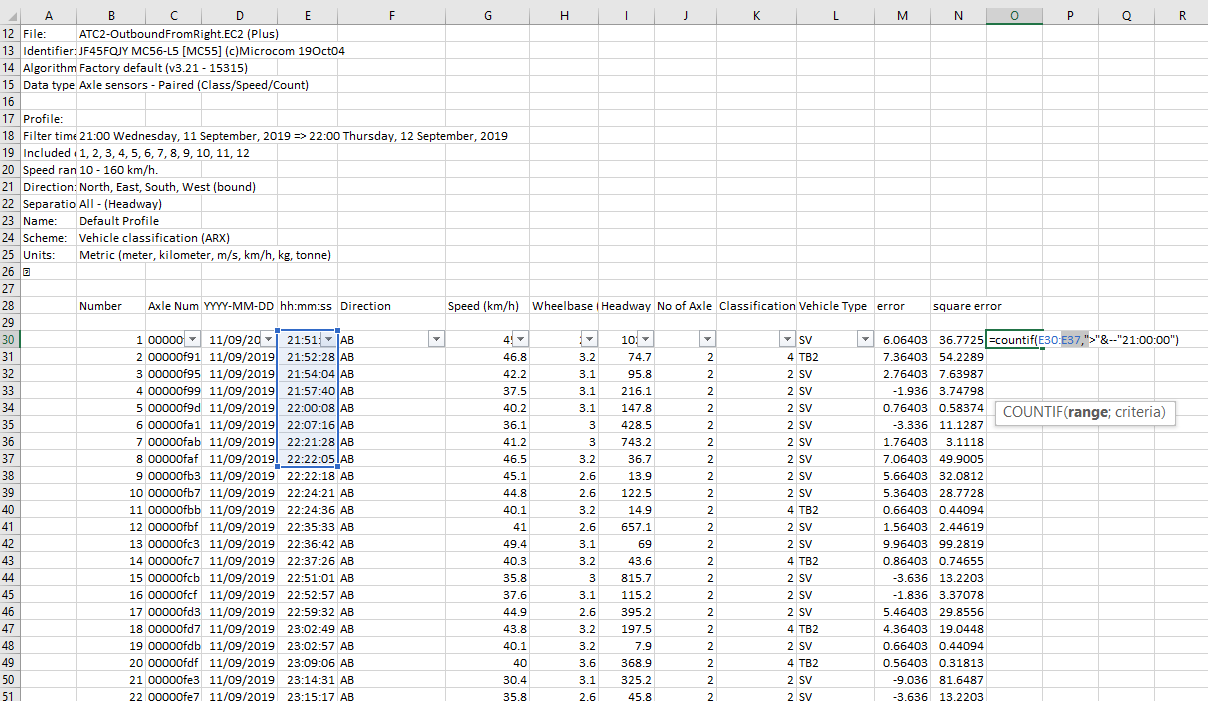This screenshot has width=1208, height=701.
Task: Open the Axle Num filter dropdown
Action: 193,340
